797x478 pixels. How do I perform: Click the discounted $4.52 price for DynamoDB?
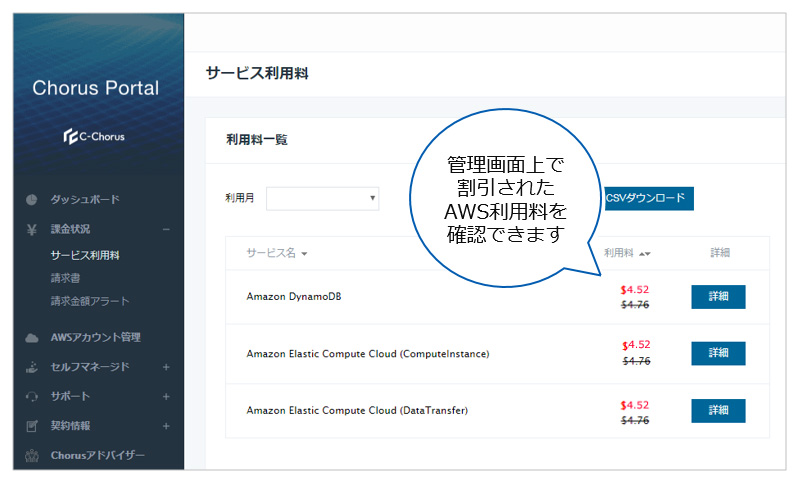point(635,289)
